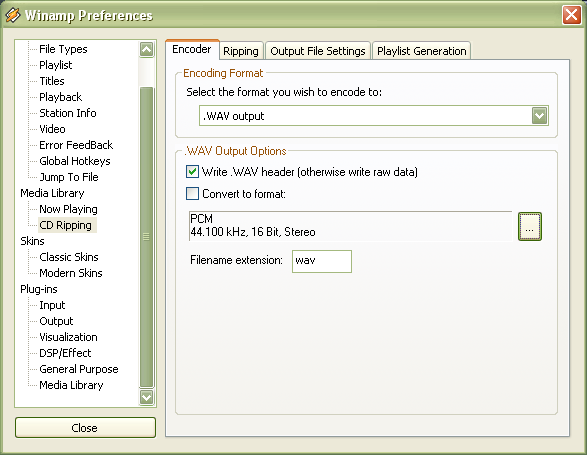
Task: Click the PCM format display box
Action: pyautogui.click(x=351, y=226)
